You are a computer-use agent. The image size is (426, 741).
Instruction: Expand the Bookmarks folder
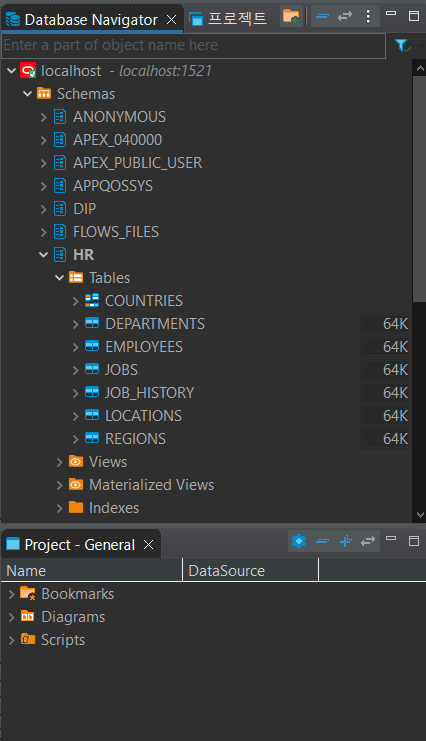pyautogui.click(x=11, y=594)
